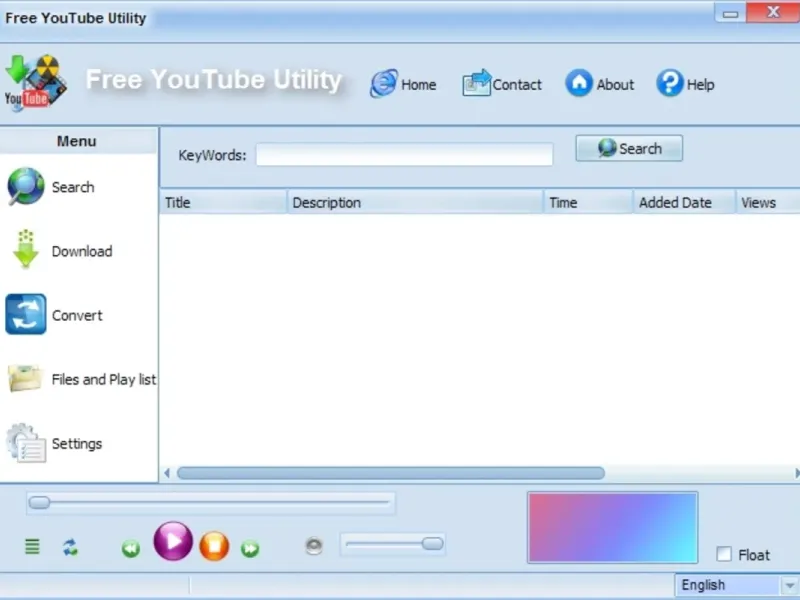Viewport: 800px width, 600px height.
Task: Click the Search menu label
Action: [x=73, y=187]
